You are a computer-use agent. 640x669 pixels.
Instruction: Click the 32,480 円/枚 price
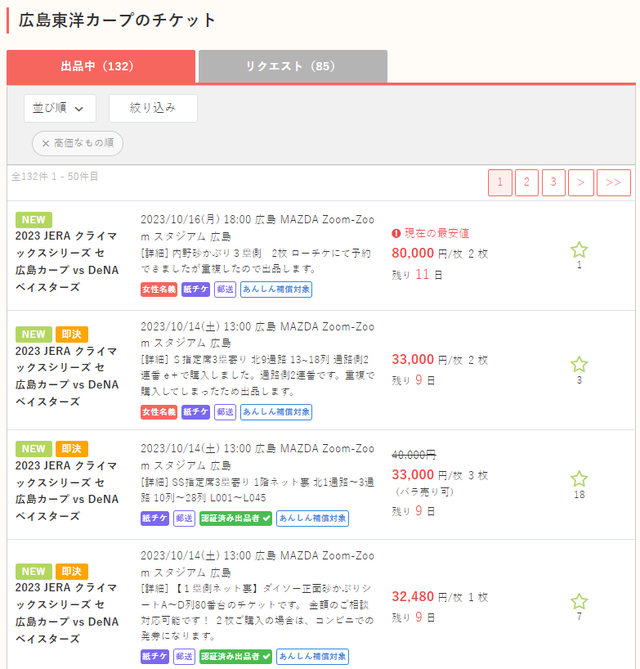[427, 597]
